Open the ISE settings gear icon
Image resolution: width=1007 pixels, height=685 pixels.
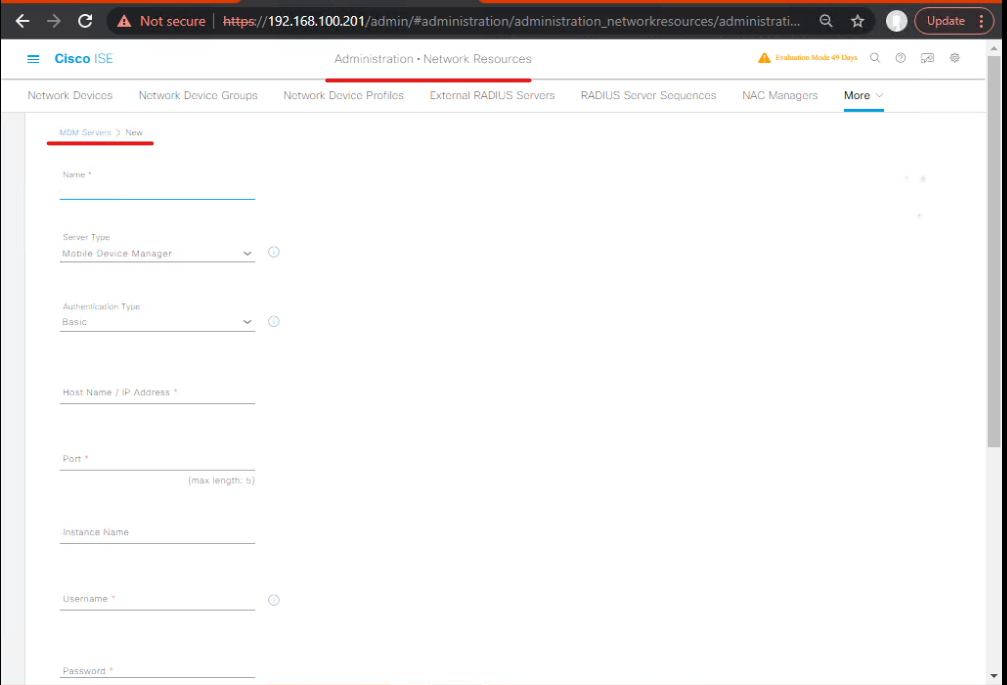pos(954,58)
